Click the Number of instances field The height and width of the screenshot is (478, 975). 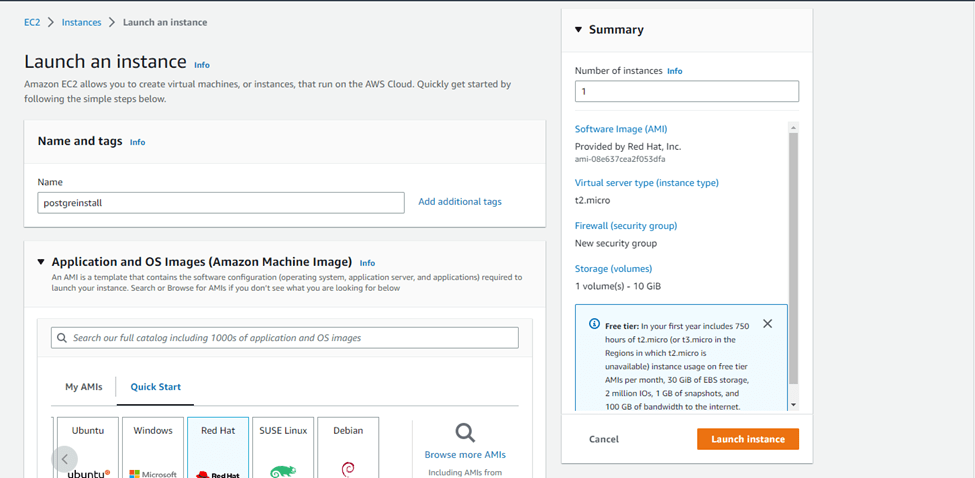pyautogui.click(x=686, y=91)
